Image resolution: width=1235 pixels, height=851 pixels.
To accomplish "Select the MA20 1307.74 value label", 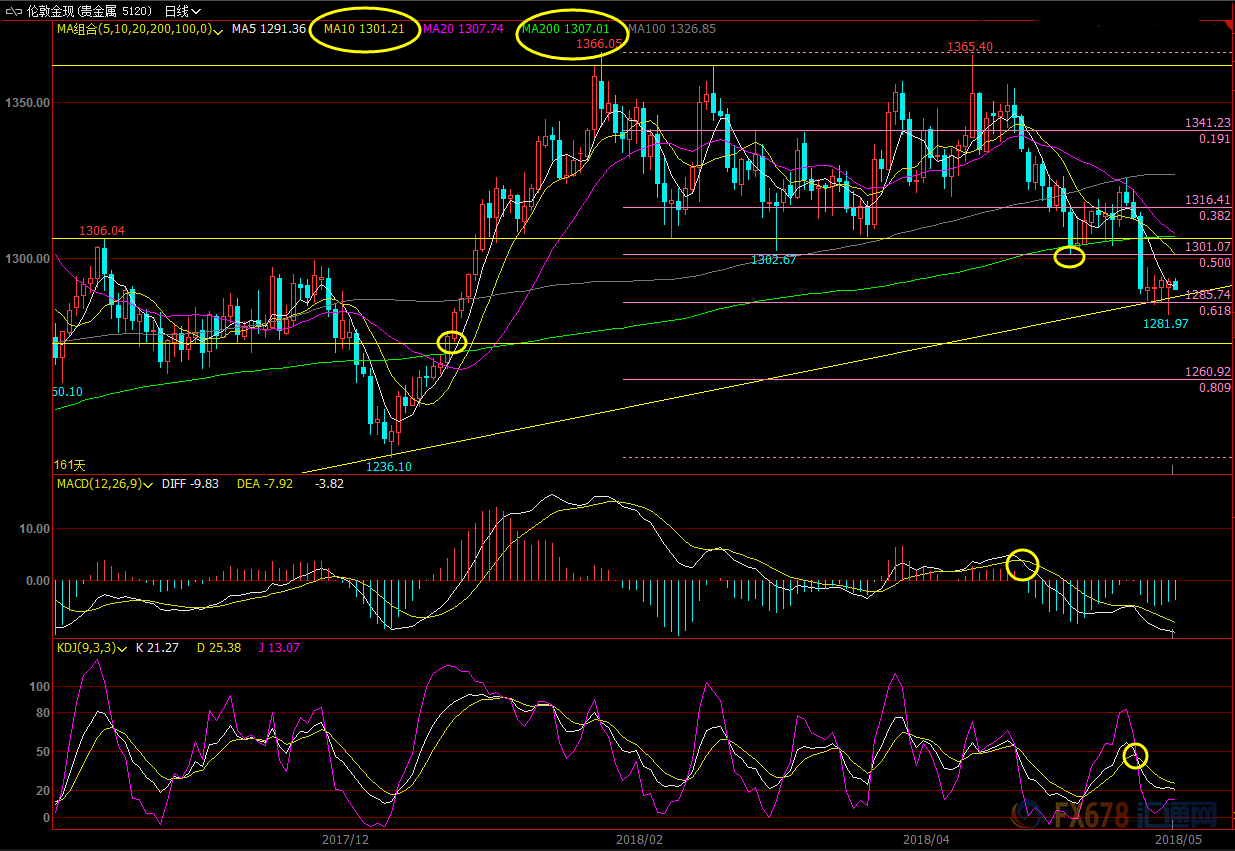I will coord(463,30).
